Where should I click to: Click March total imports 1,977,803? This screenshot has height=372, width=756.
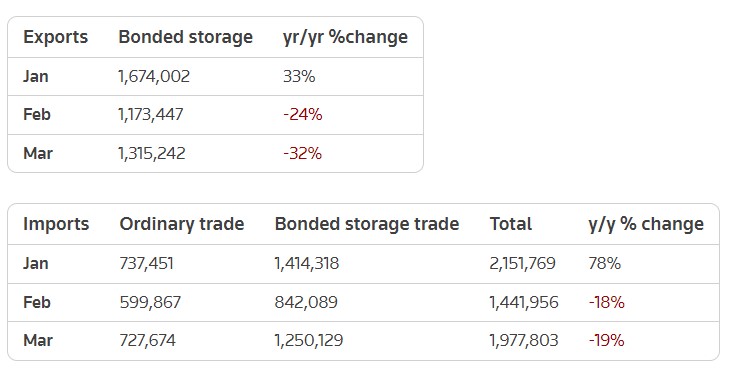(x=524, y=340)
